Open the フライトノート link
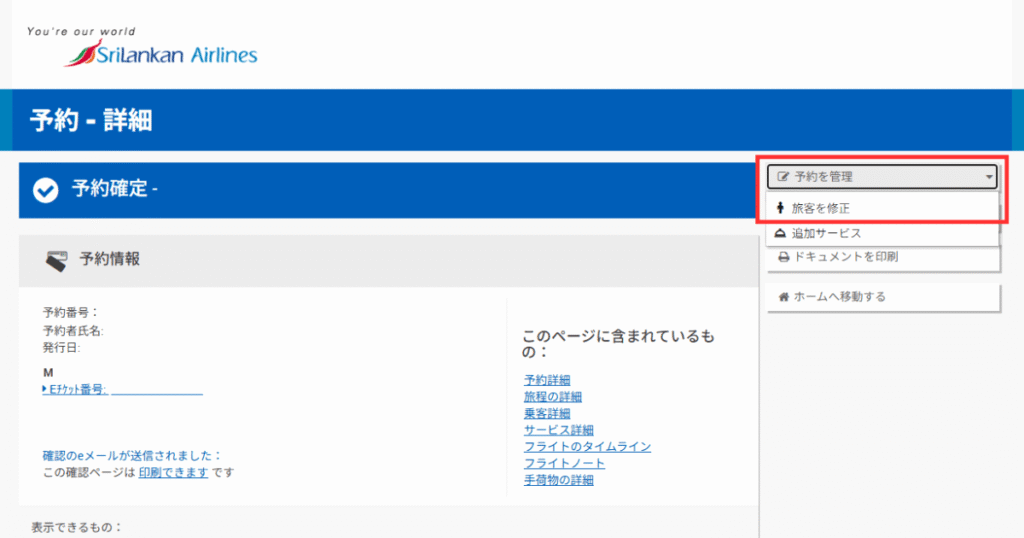 tap(564, 464)
